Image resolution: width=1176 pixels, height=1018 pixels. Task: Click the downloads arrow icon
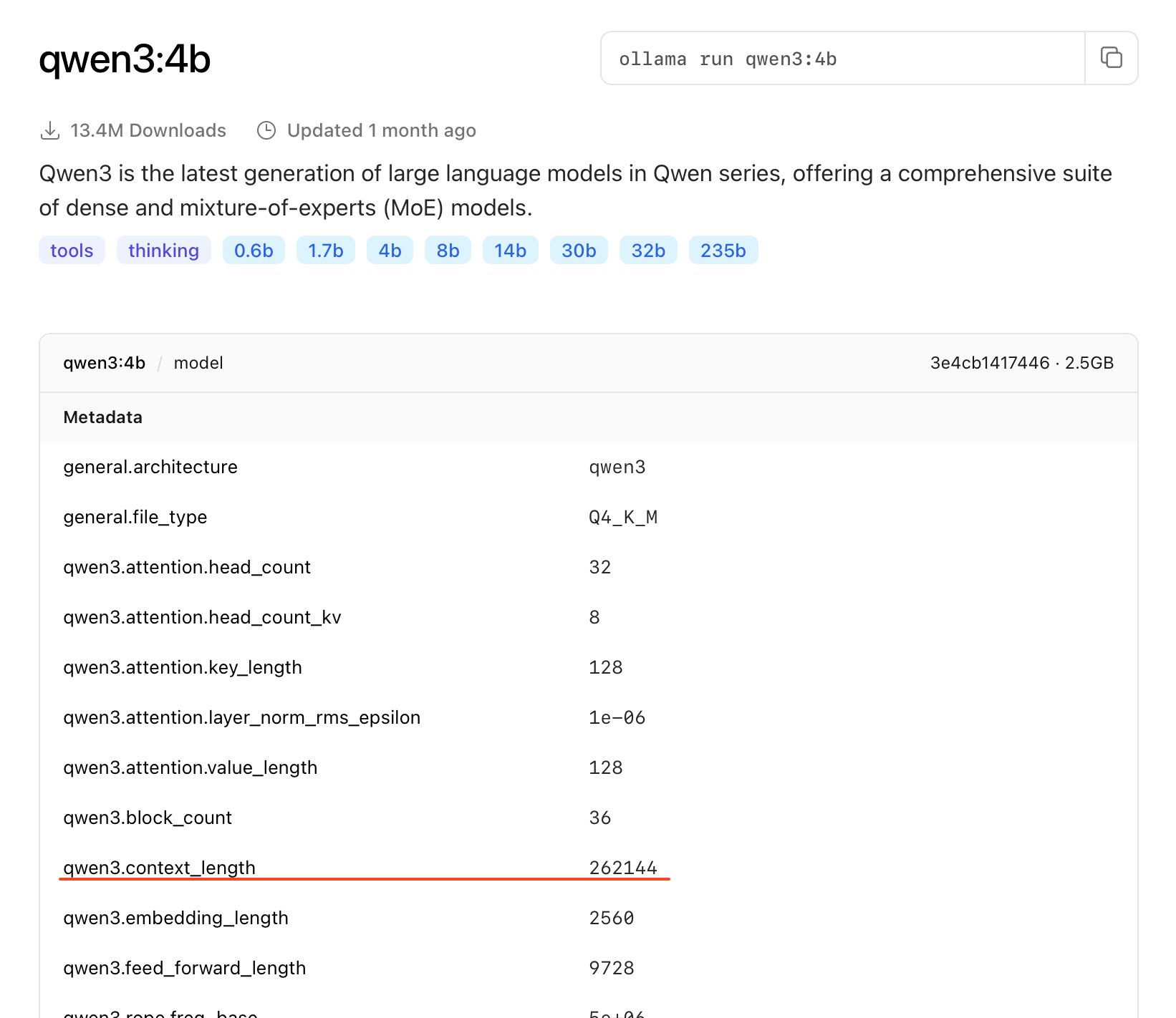(50, 131)
